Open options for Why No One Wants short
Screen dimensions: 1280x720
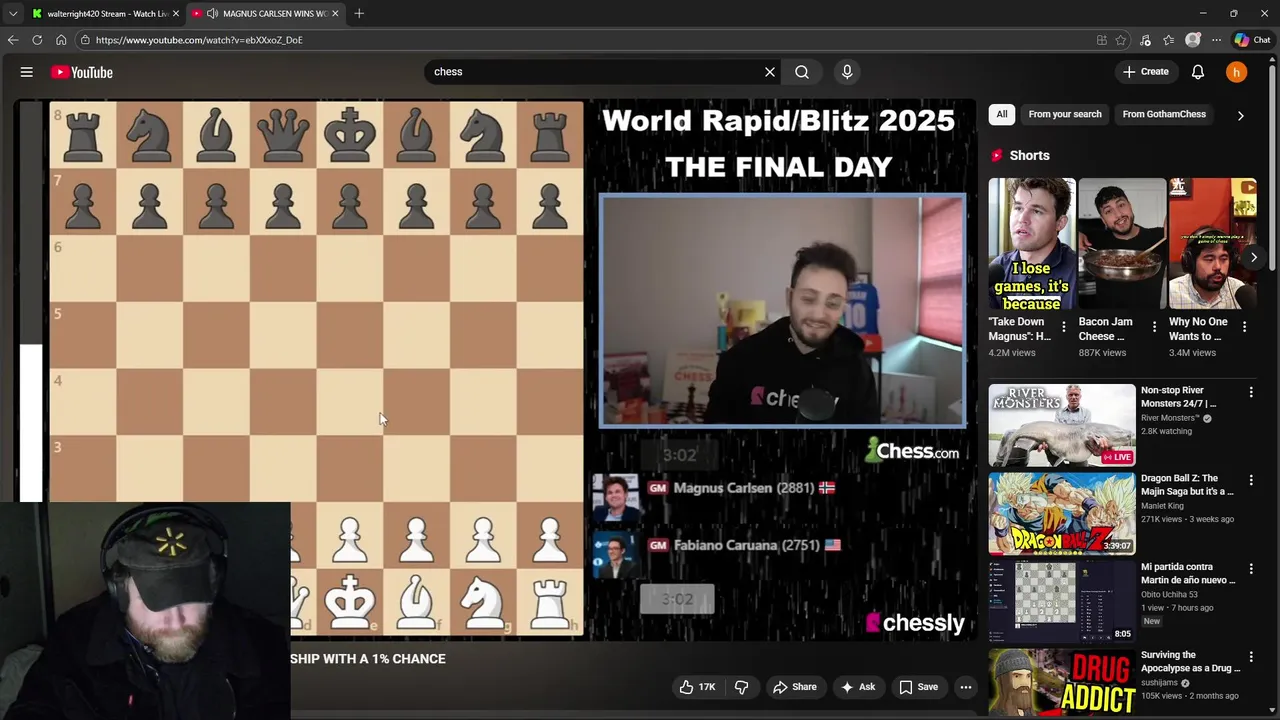point(1244,327)
